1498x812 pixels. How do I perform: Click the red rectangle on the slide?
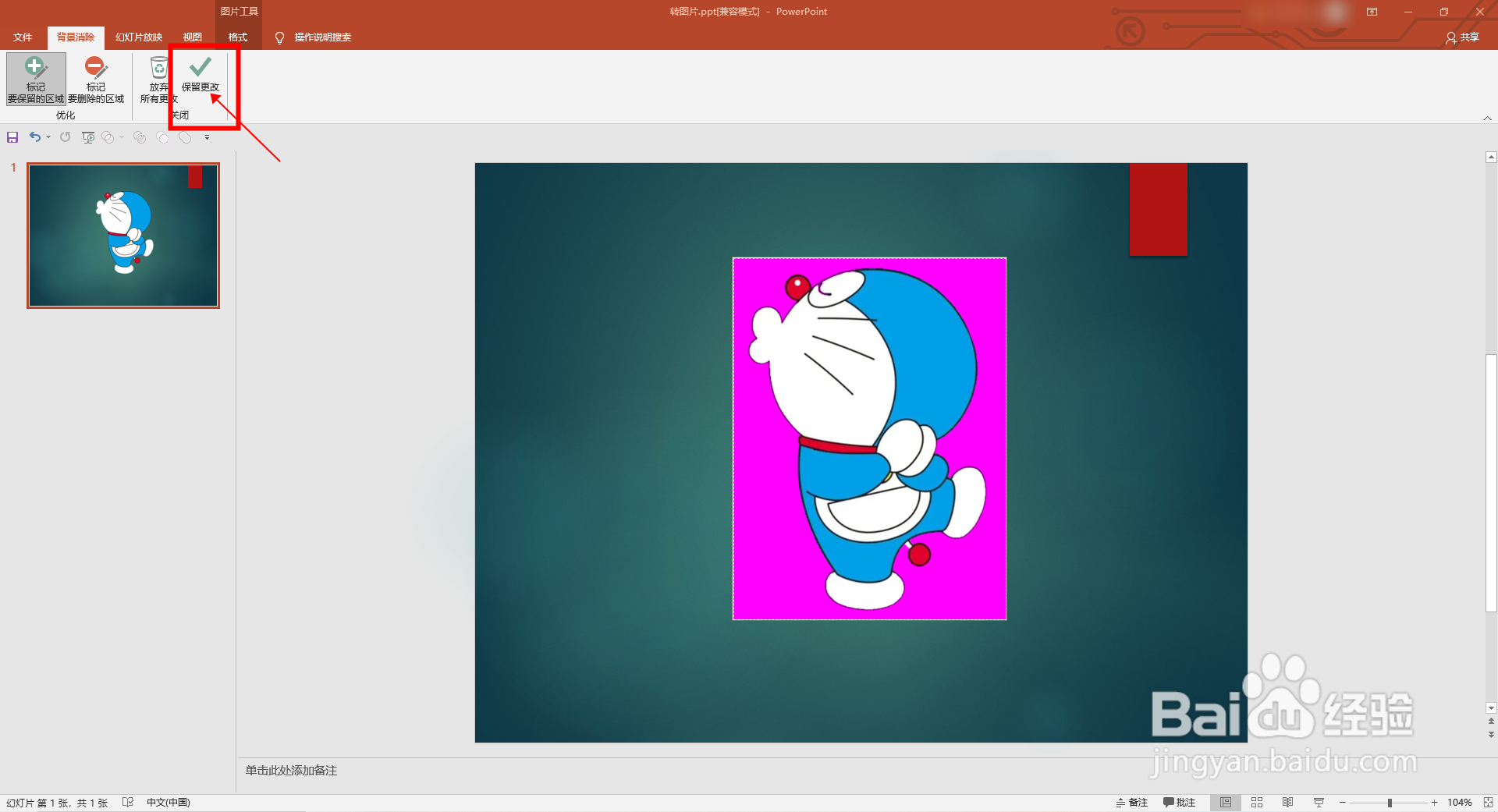click(1159, 209)
